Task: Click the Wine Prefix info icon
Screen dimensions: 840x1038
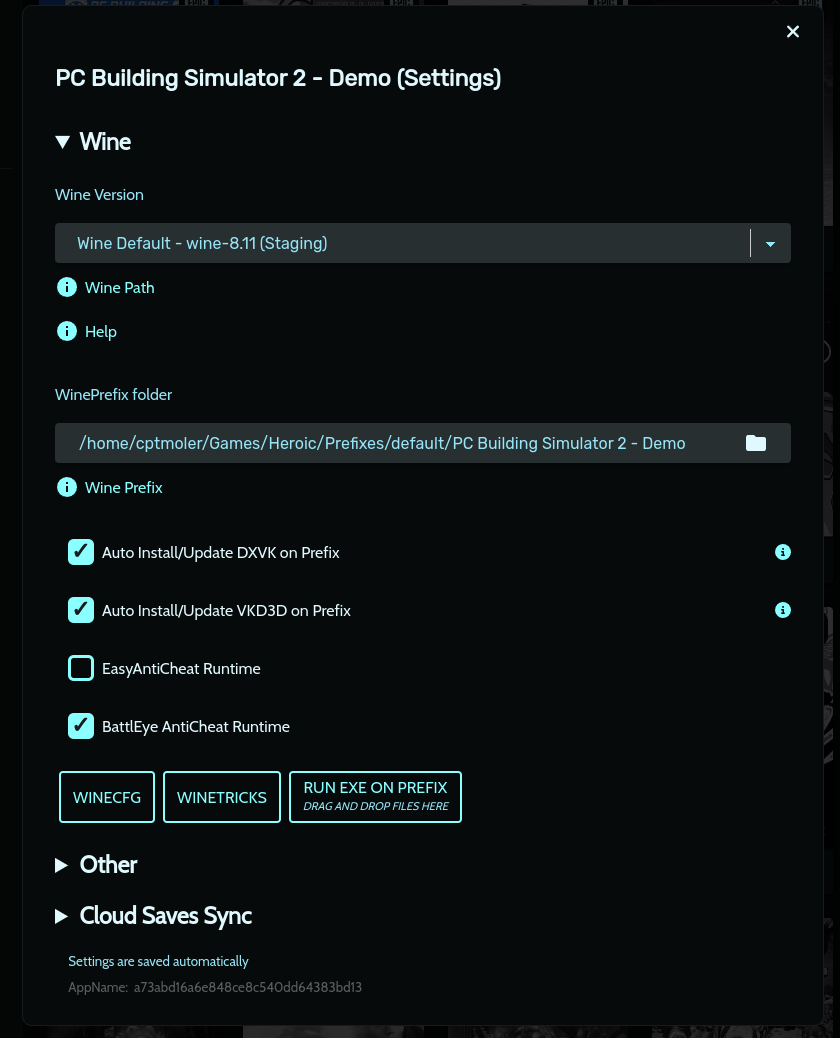Action: pyautogui.click(x=67, y=487)
